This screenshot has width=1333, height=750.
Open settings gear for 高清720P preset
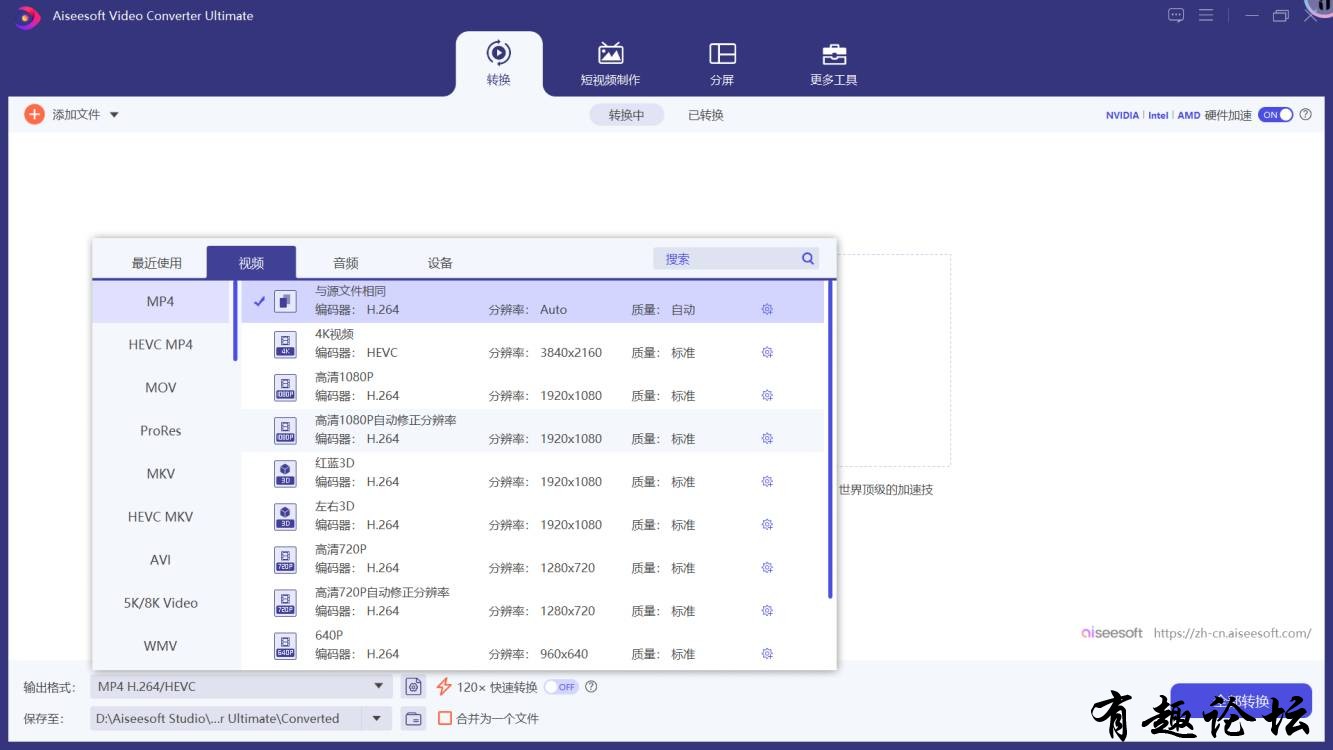(767, 568)
